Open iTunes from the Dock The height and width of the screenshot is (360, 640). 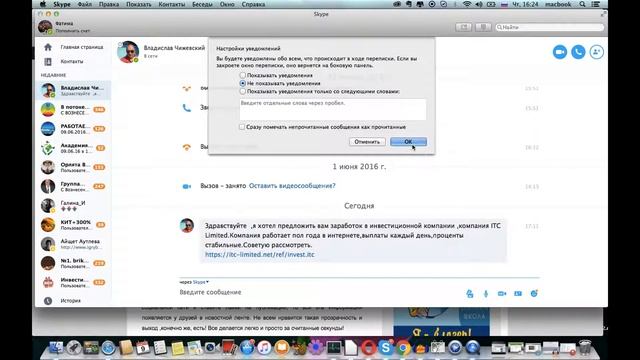264,348
